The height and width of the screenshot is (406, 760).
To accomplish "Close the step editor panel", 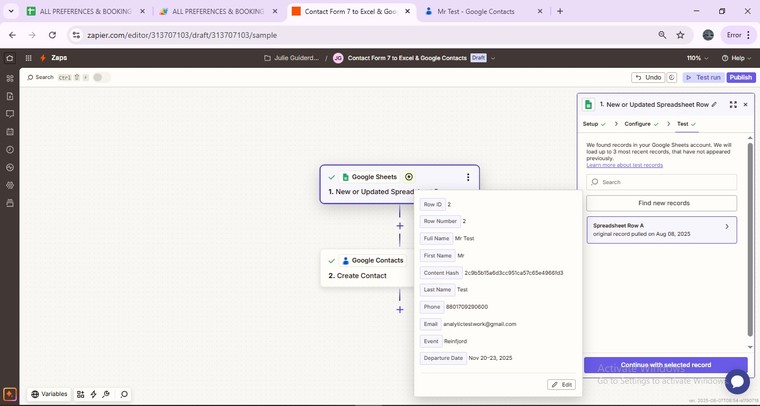I will [745, 105].
